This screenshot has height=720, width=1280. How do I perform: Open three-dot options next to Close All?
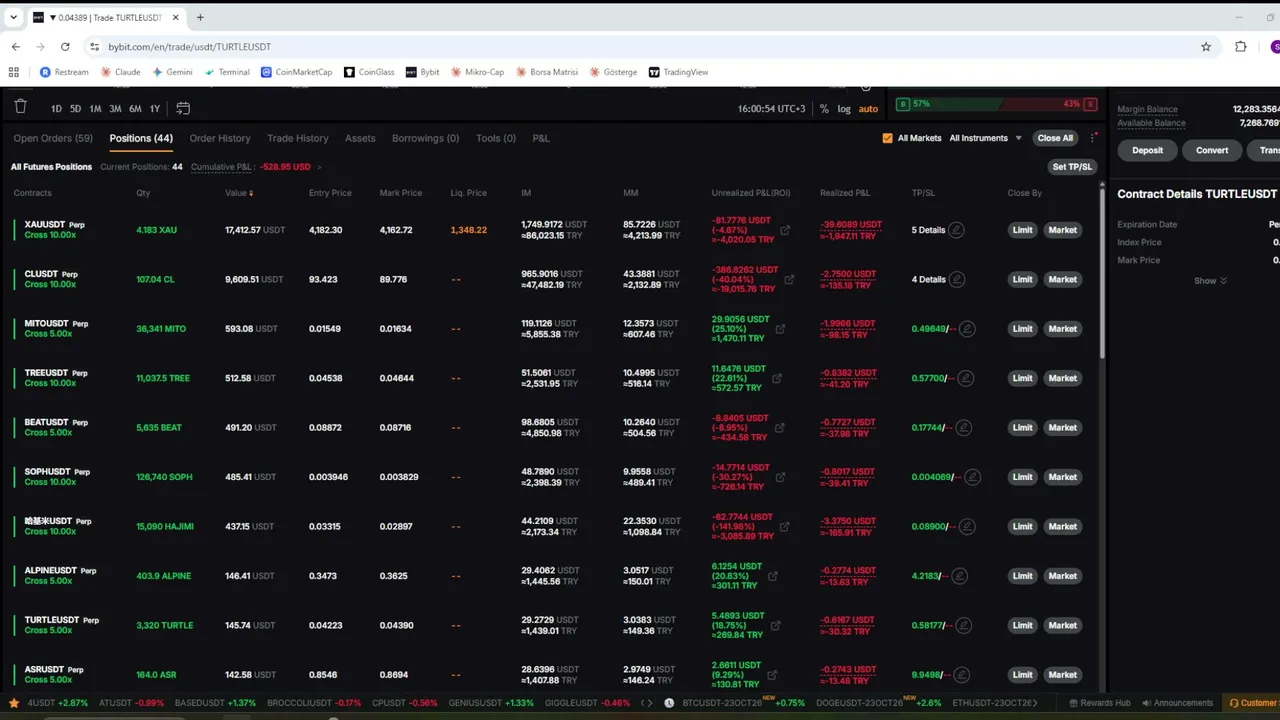click(1093, 138)
